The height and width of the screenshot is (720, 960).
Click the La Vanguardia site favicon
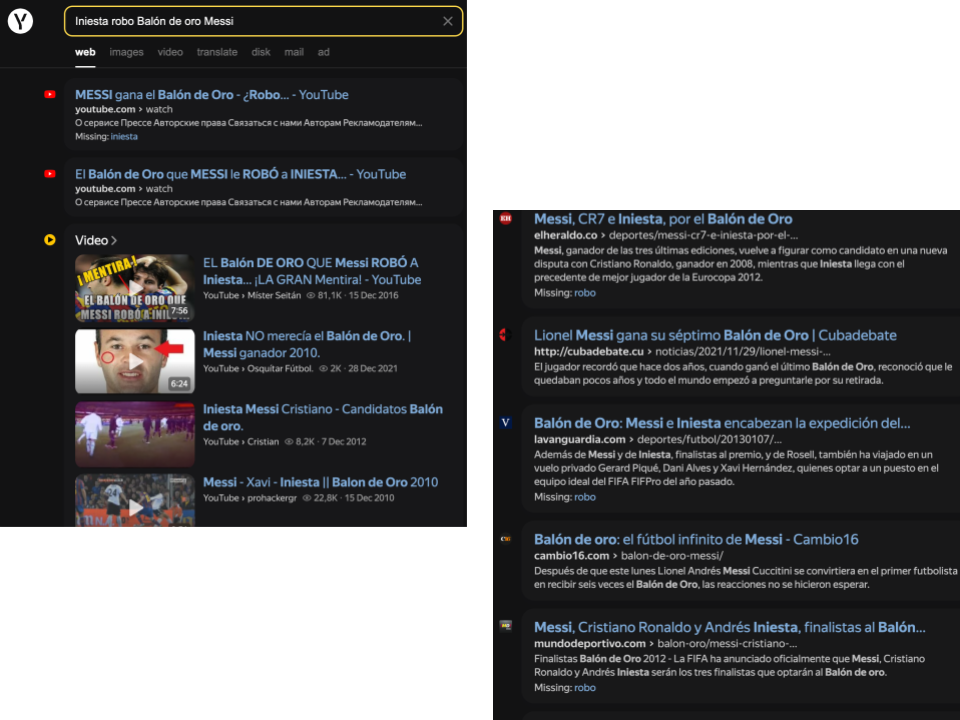pos(506,423)
